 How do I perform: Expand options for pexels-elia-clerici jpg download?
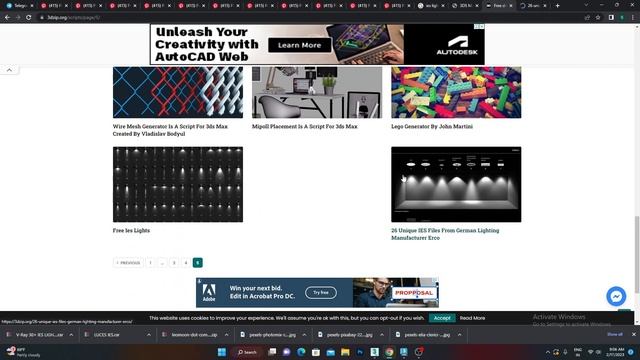[x=459, y=335]
